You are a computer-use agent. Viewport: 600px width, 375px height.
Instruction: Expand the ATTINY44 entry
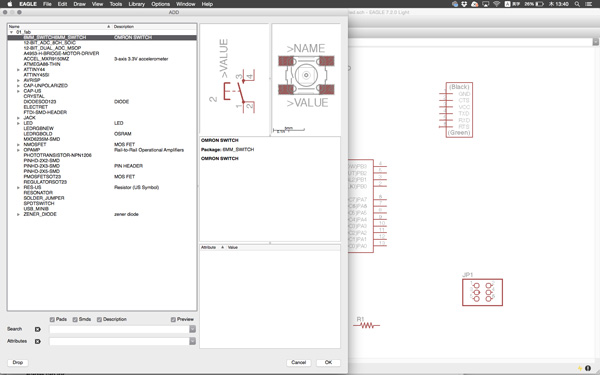(x=18, y=70)
